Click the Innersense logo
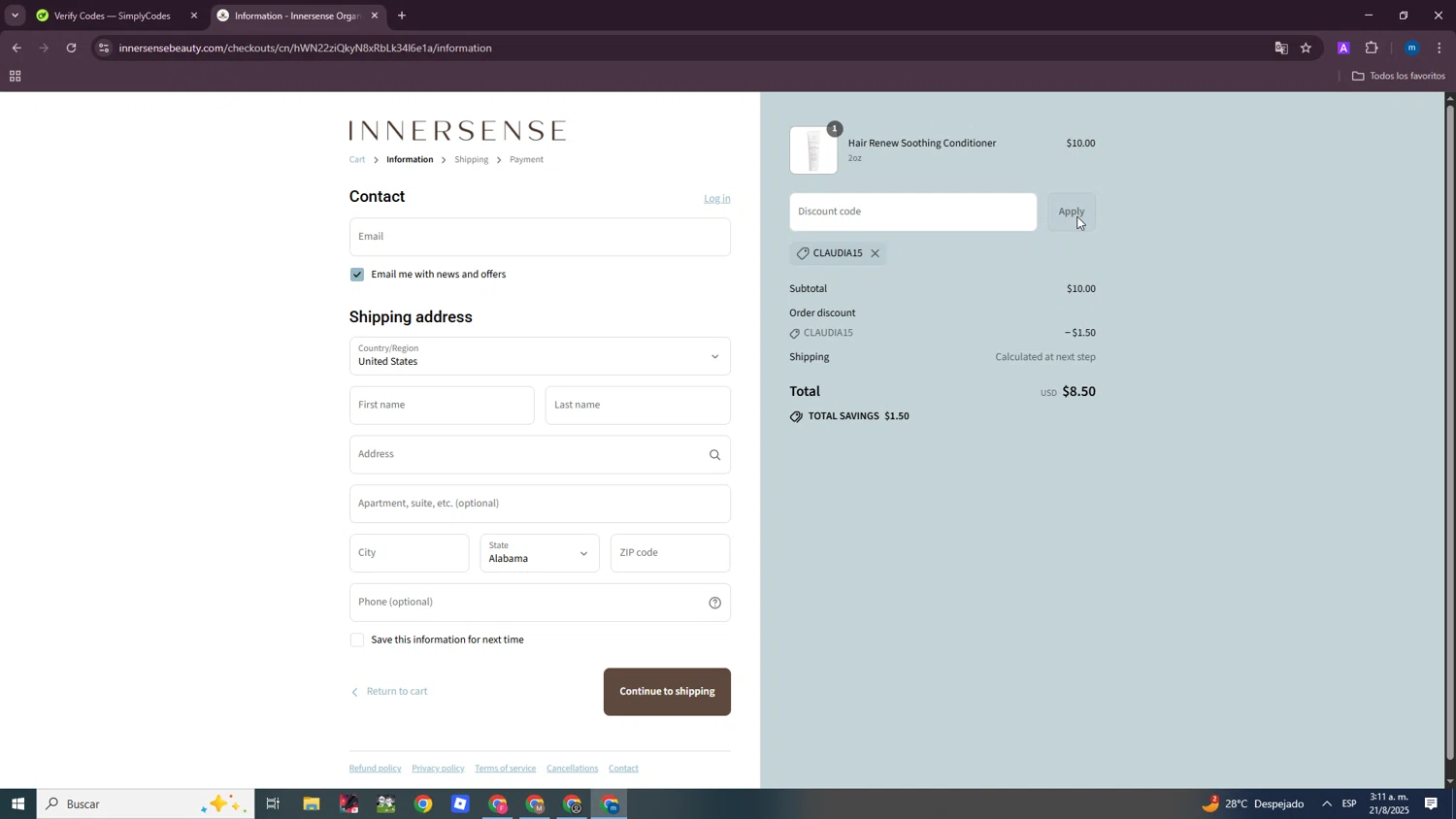The image size is (1456, 819). point(457,130)
